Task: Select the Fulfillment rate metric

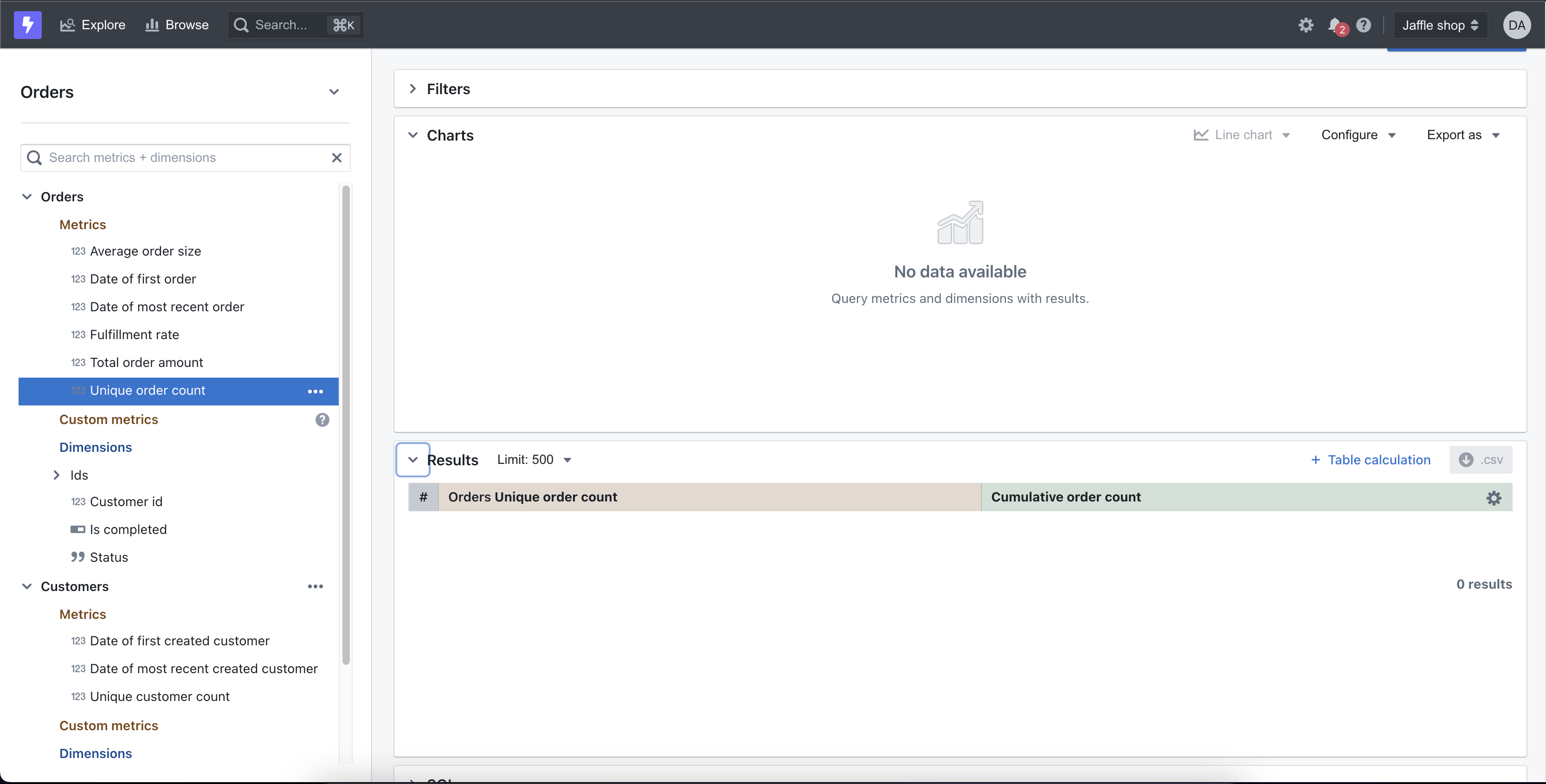Action: coord(179,335)
